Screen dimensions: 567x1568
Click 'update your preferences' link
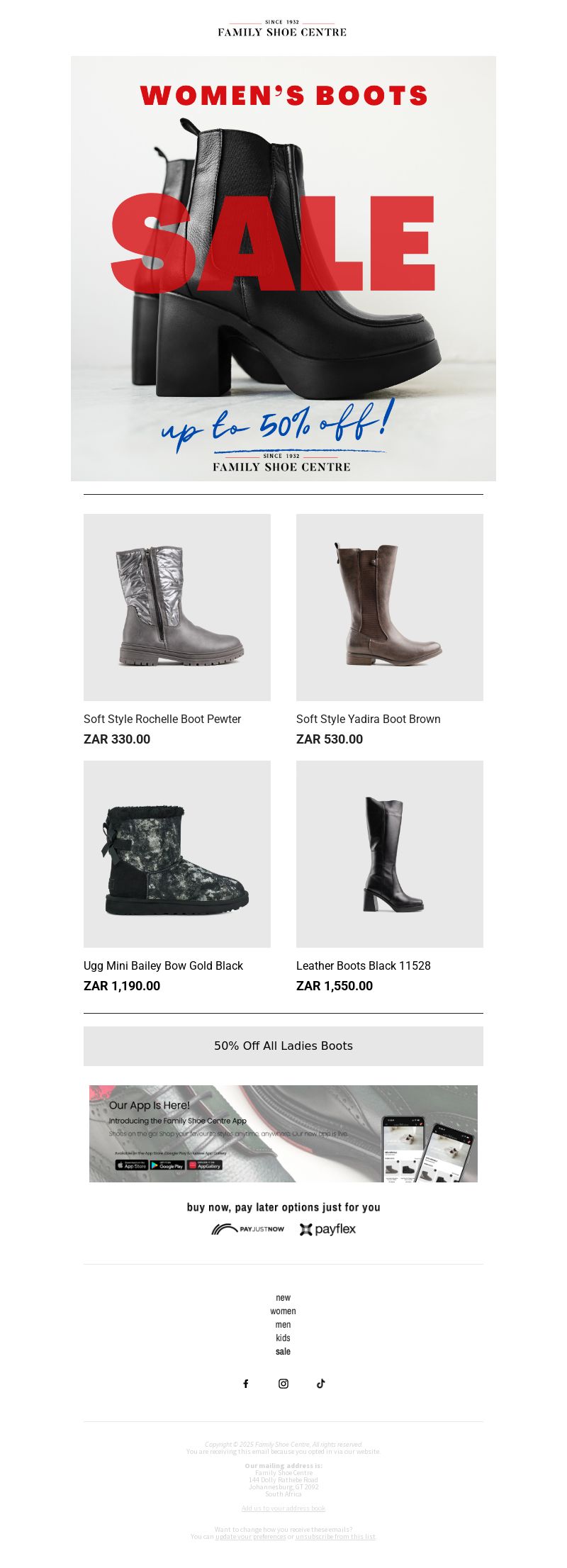click(x=250, y=1537)
